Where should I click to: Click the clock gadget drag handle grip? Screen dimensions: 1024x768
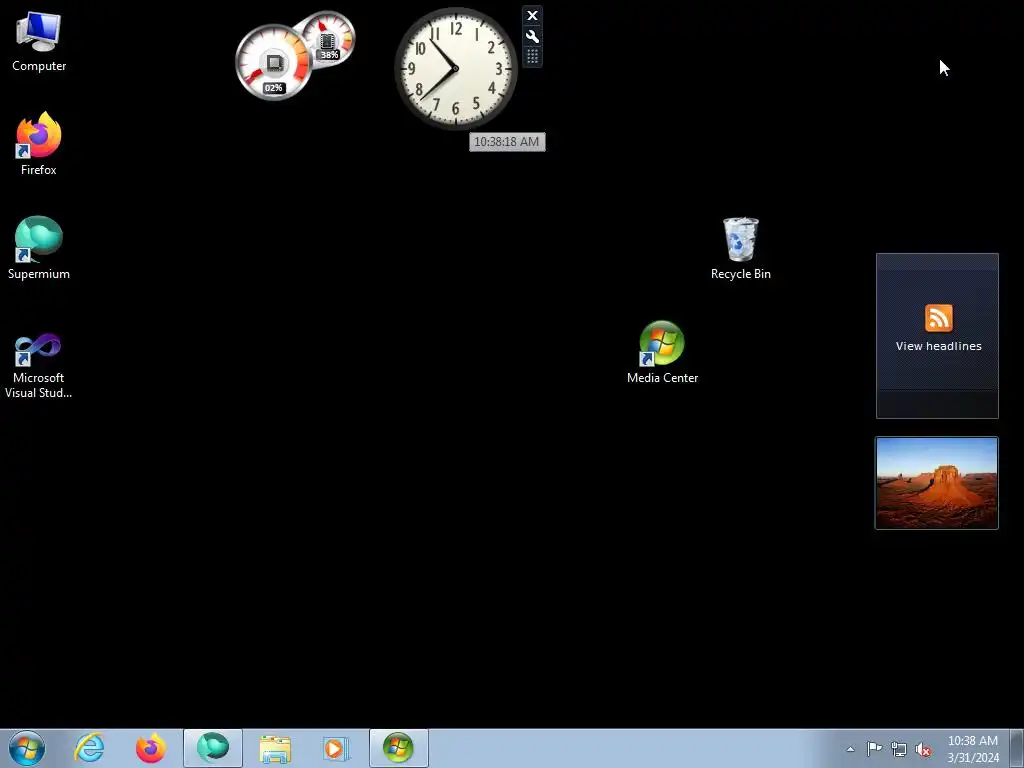pyautogui.click(x=532, y=57)
